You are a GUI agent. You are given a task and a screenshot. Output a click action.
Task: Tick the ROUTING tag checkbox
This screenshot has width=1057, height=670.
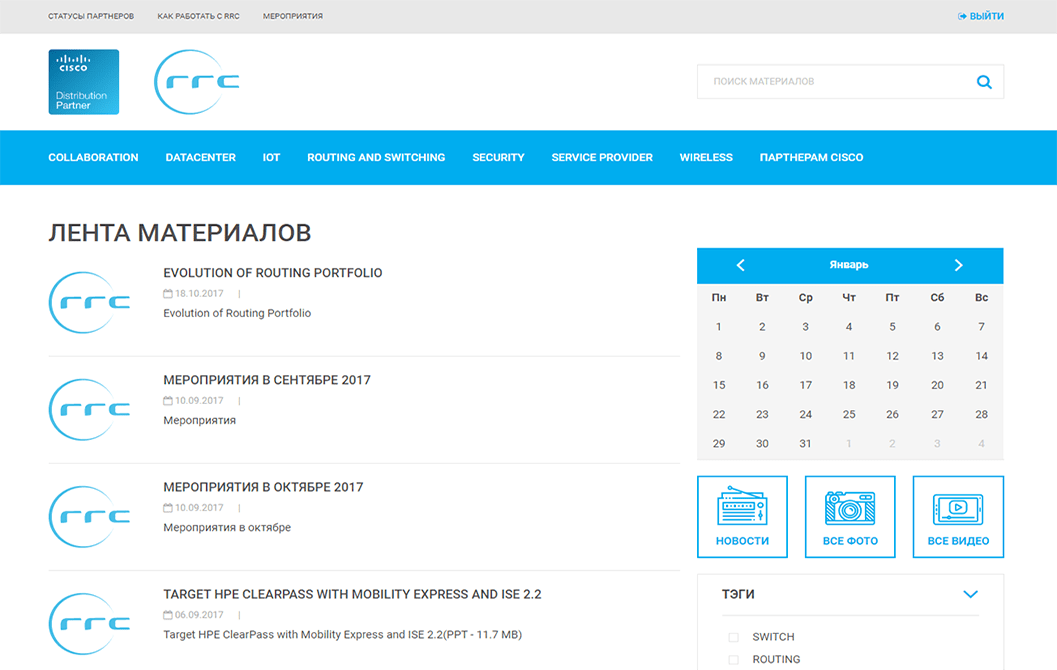(733, 660)
